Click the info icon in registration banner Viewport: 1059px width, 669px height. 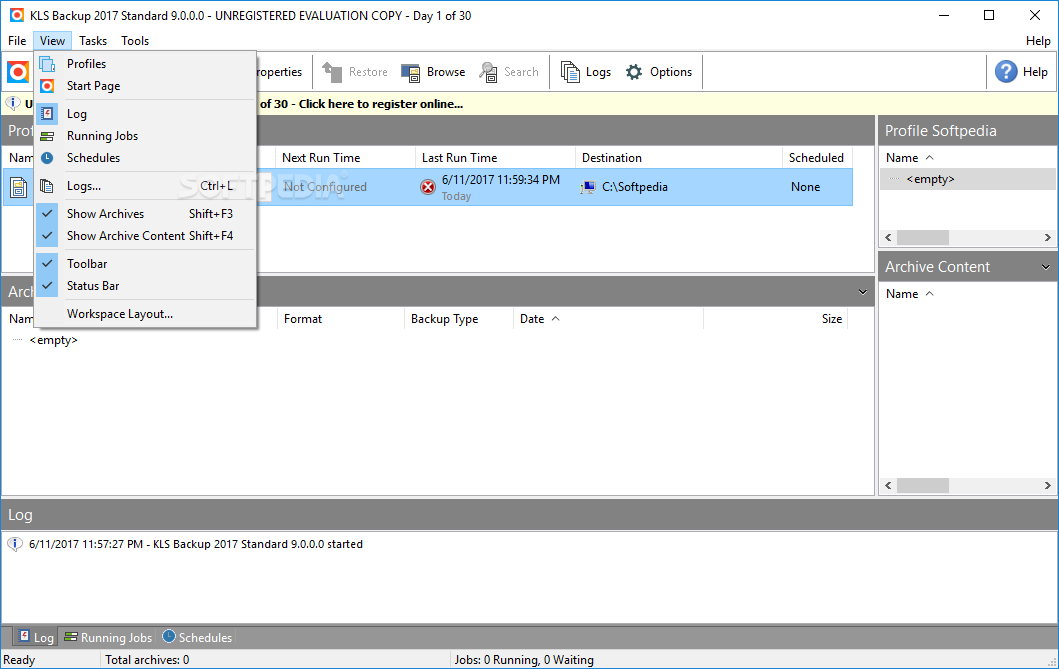coord(13,104)
